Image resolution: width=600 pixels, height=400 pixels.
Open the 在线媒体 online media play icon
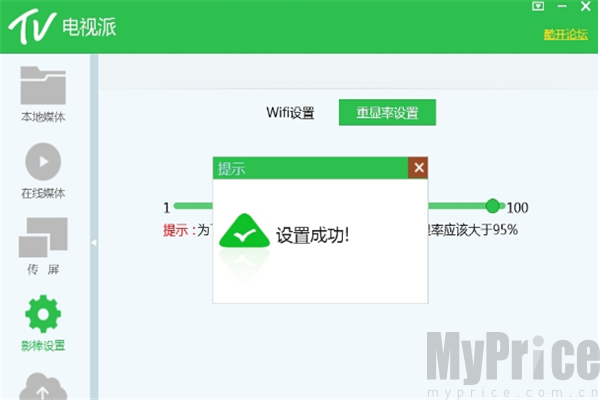43,162
